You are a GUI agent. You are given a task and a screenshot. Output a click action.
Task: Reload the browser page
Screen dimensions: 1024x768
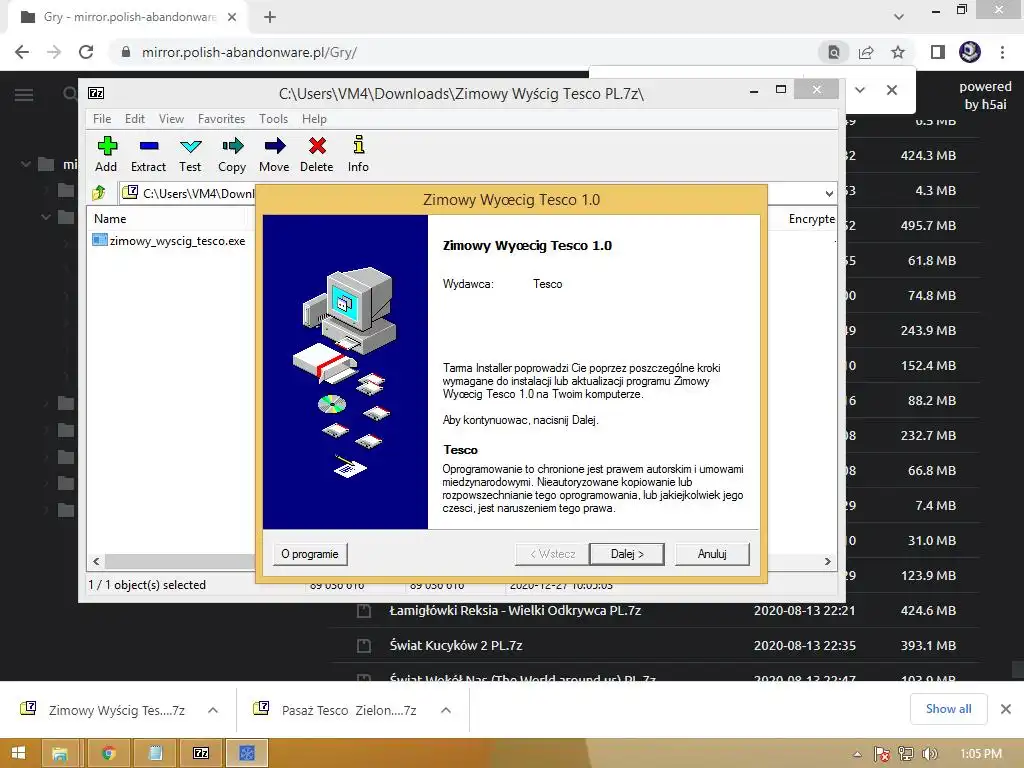point(86,52)
